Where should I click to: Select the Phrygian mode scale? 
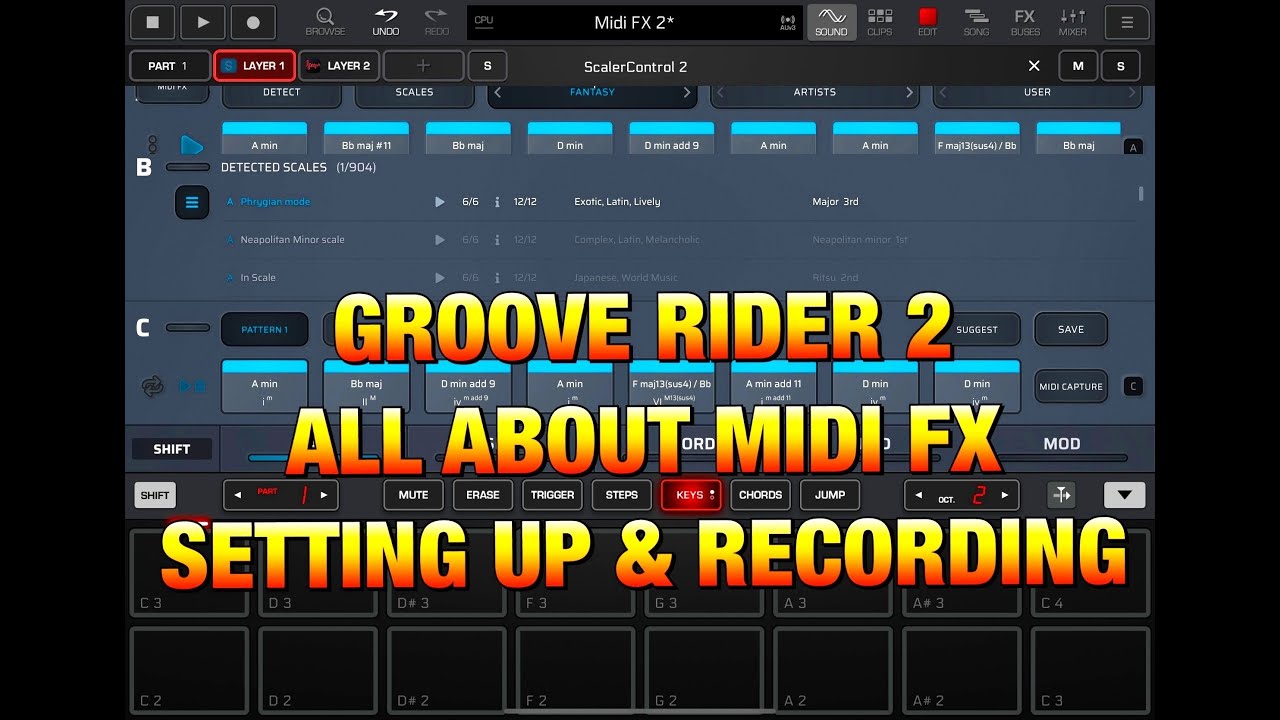275,202
